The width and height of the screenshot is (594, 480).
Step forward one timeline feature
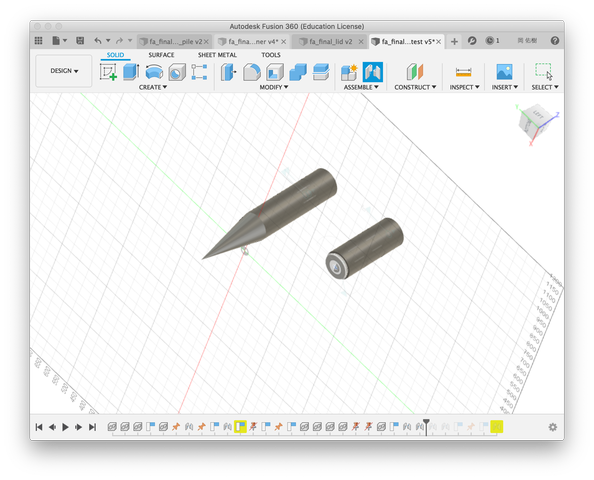(78, 427)
